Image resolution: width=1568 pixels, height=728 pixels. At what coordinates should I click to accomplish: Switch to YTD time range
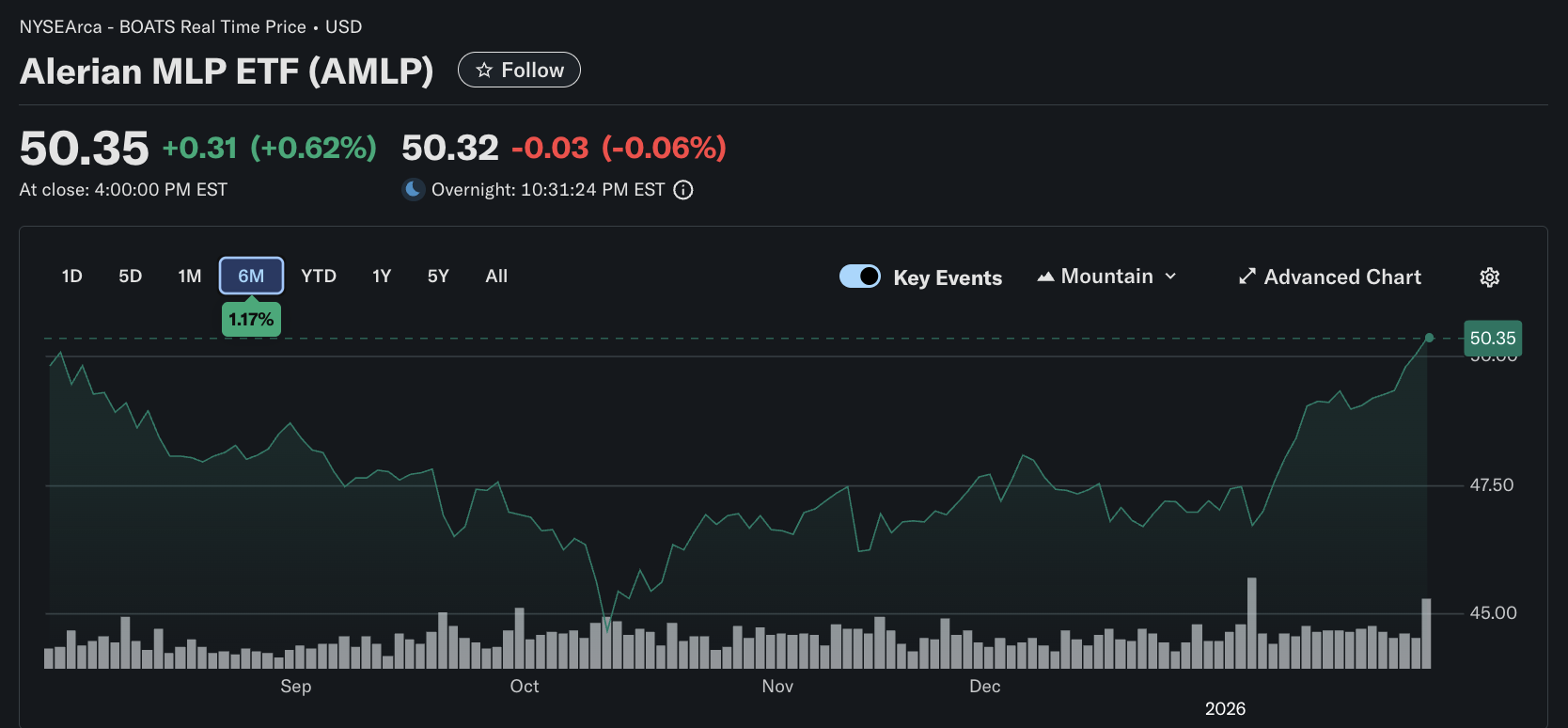click(319, 276)
